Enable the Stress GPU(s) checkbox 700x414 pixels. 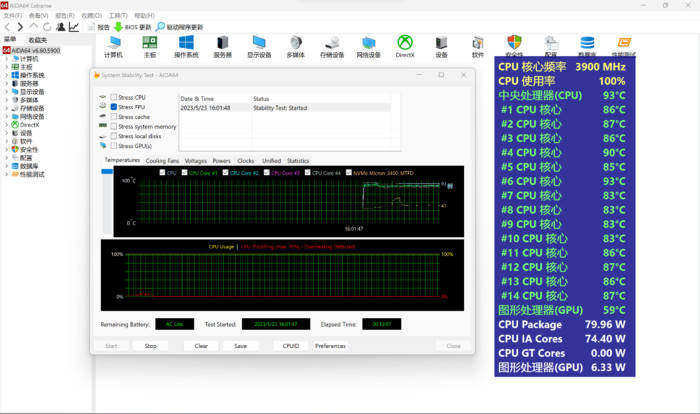pos(114,146)
